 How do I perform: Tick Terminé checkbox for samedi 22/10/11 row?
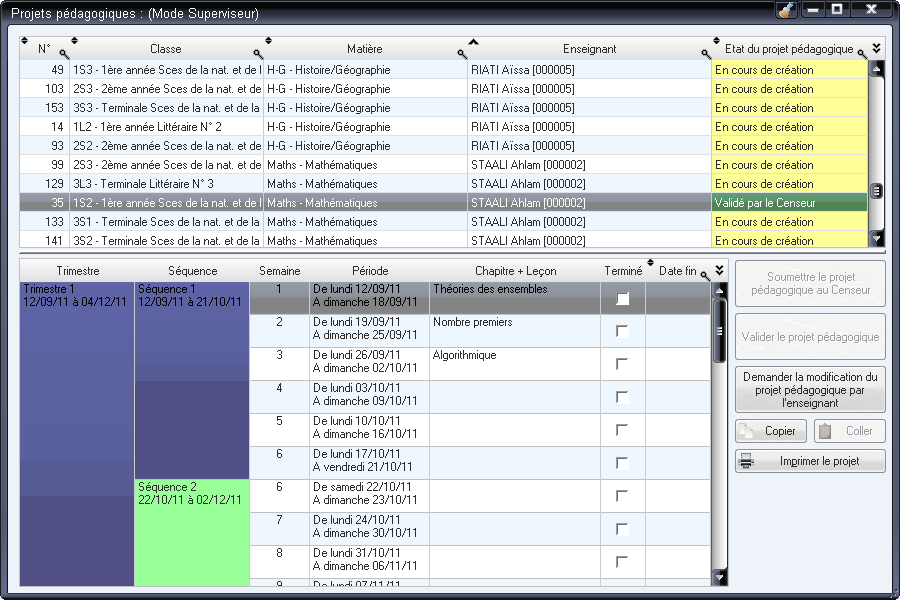pos(622,496)
